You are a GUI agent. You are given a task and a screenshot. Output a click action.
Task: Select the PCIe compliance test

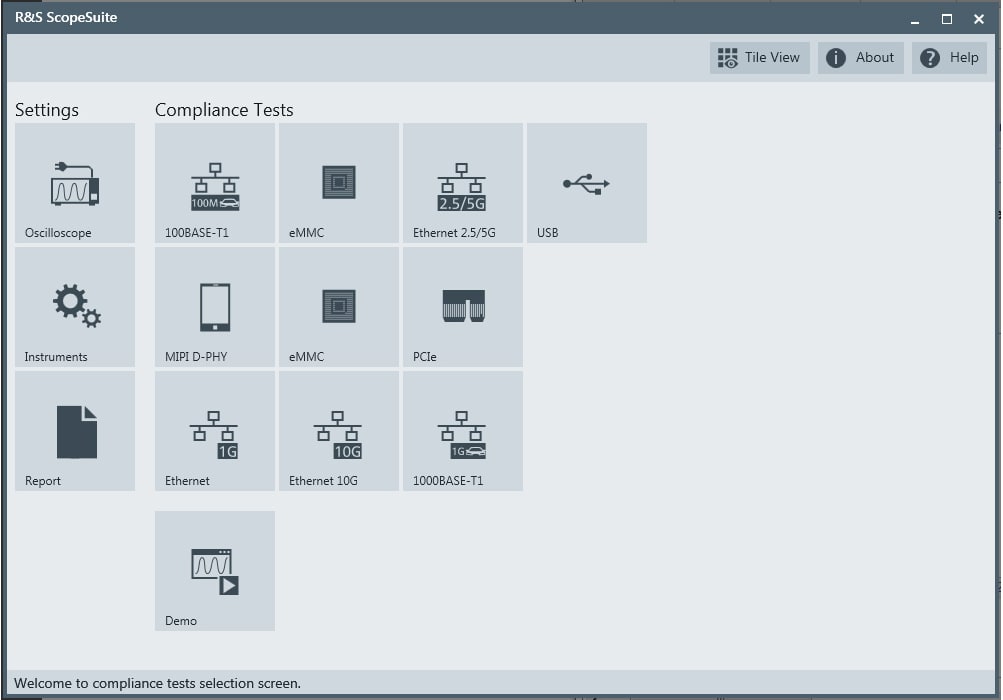tap(462, 307)
